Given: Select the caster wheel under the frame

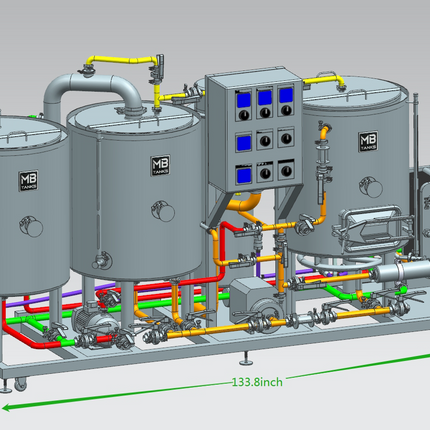Looking at the screenshot, I should tap(20, 384).
